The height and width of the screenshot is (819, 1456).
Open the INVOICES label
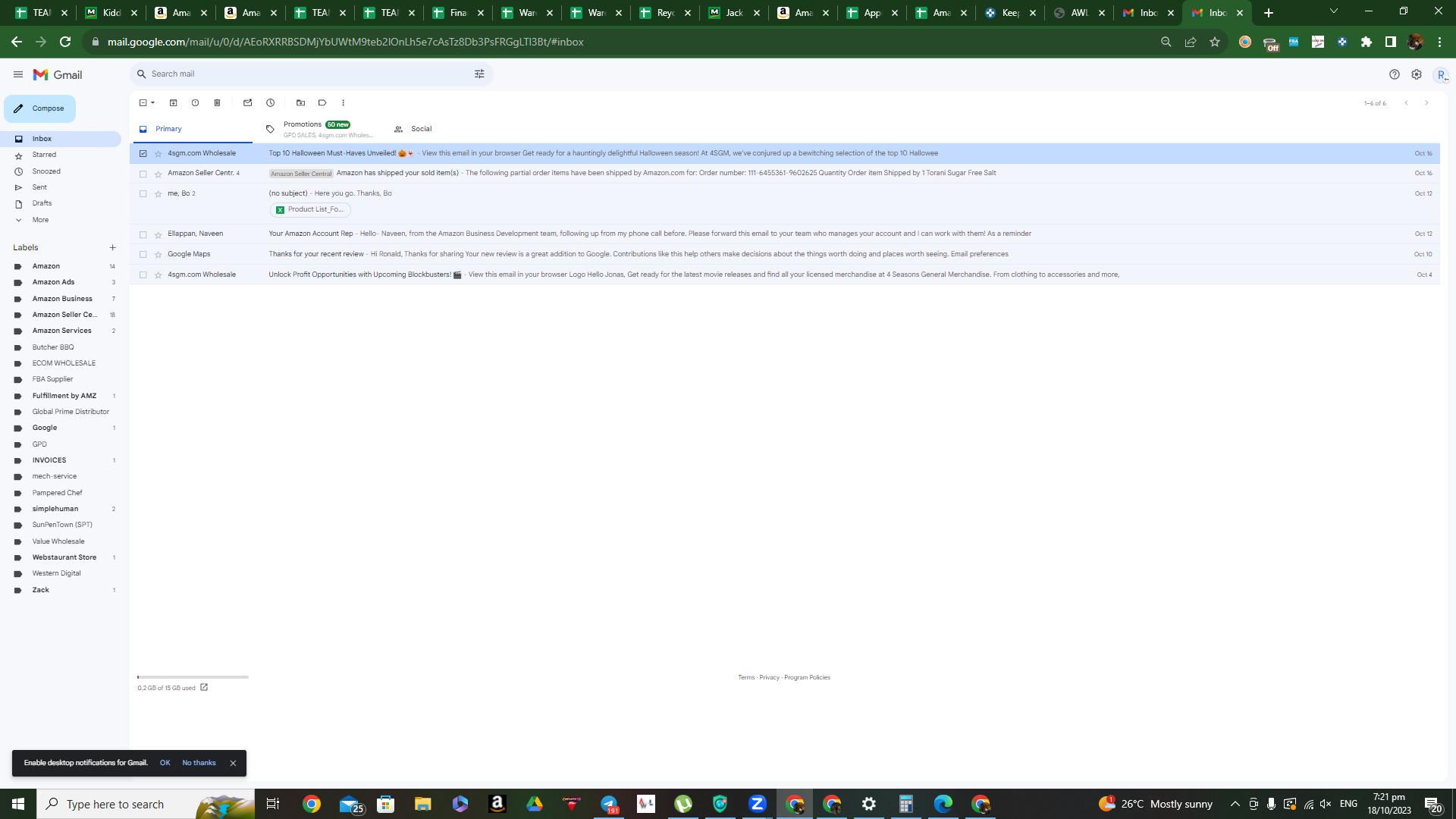click(49, 460)
